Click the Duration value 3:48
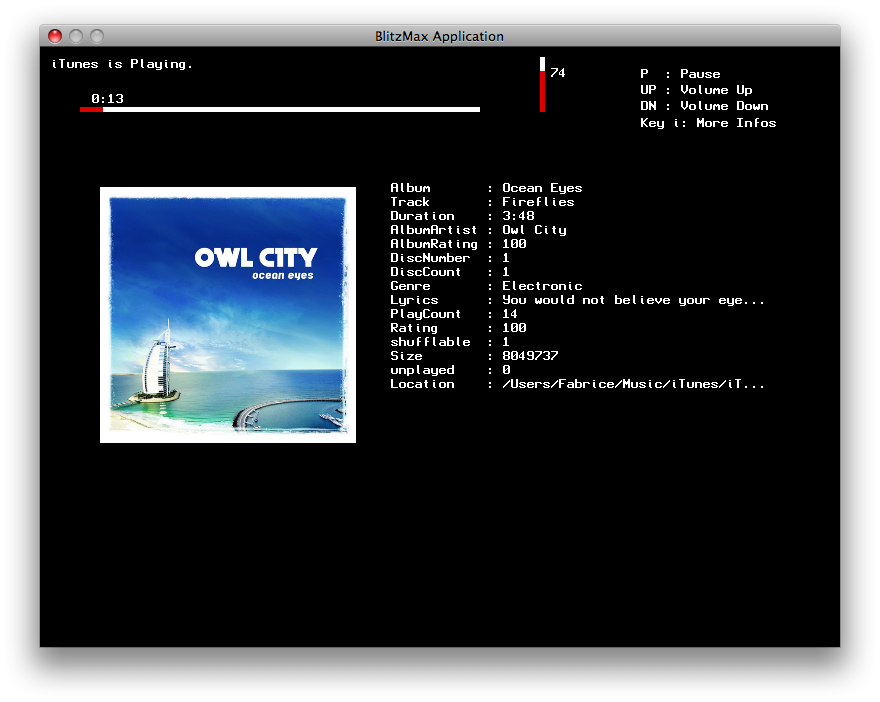This screenshot has height=702, width=880. point(518,216)
